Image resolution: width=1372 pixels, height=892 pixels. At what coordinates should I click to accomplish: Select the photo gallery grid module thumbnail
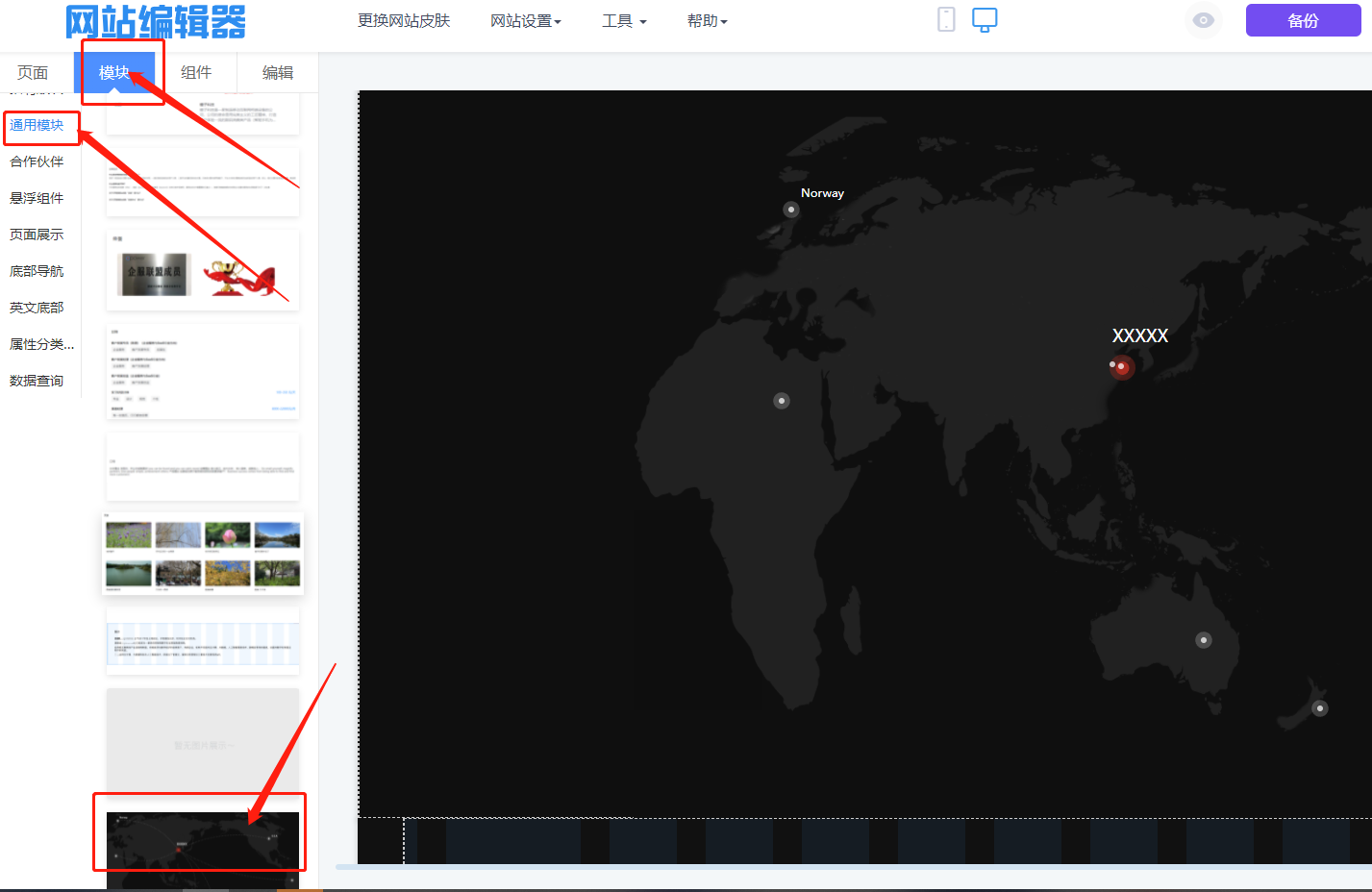coord(202,554)
